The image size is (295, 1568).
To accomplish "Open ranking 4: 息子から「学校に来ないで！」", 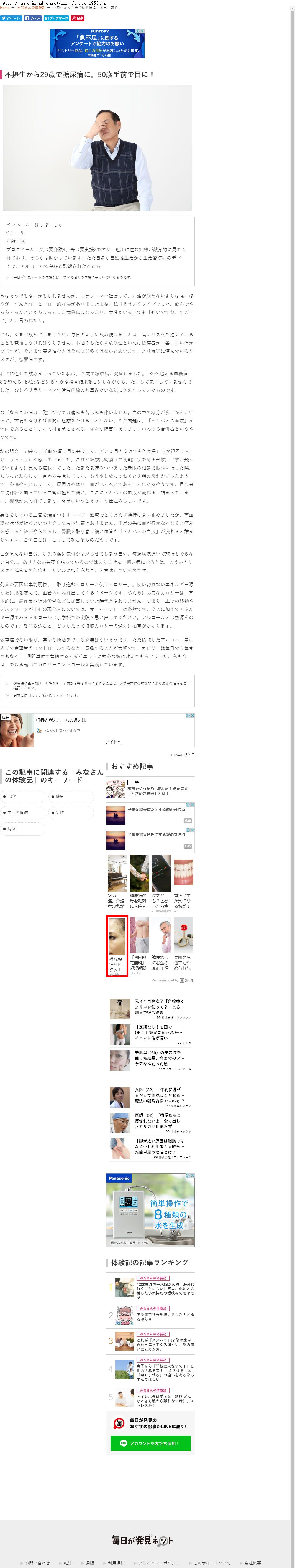I will (150, 1369).
